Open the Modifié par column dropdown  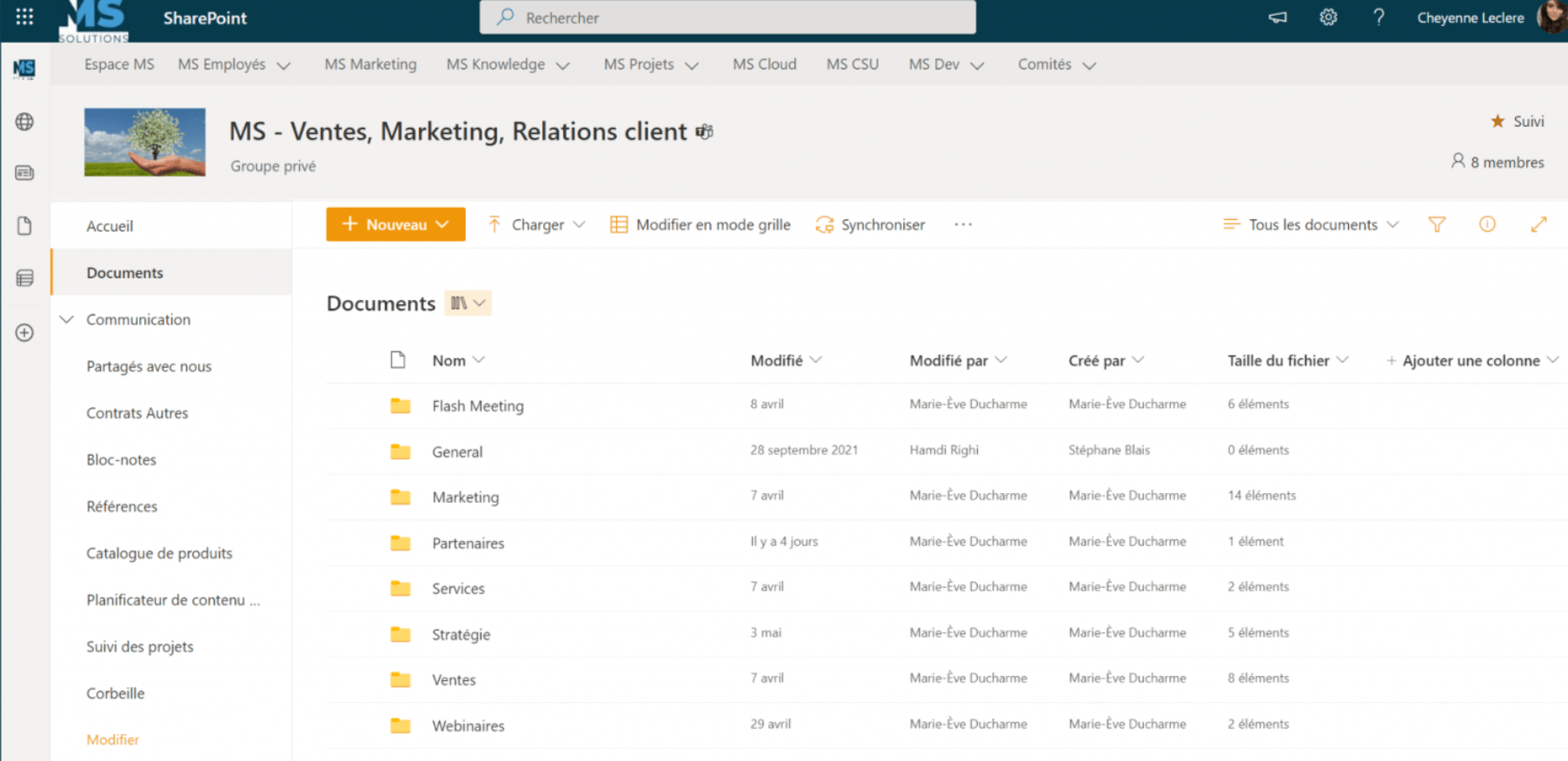pyautogui.click(x=958, y=360)
